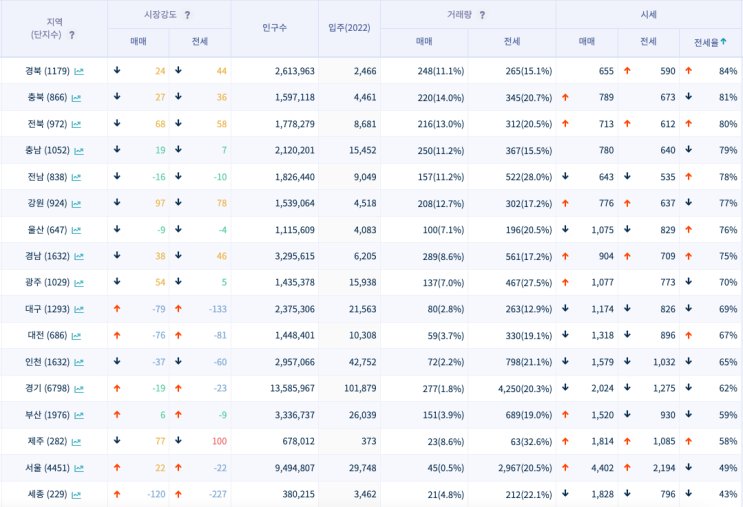Image resolution: width=743 pixels, height=507 pixels.
Task: Open the chart icon for 인천 (1632)
Action: 79,362
